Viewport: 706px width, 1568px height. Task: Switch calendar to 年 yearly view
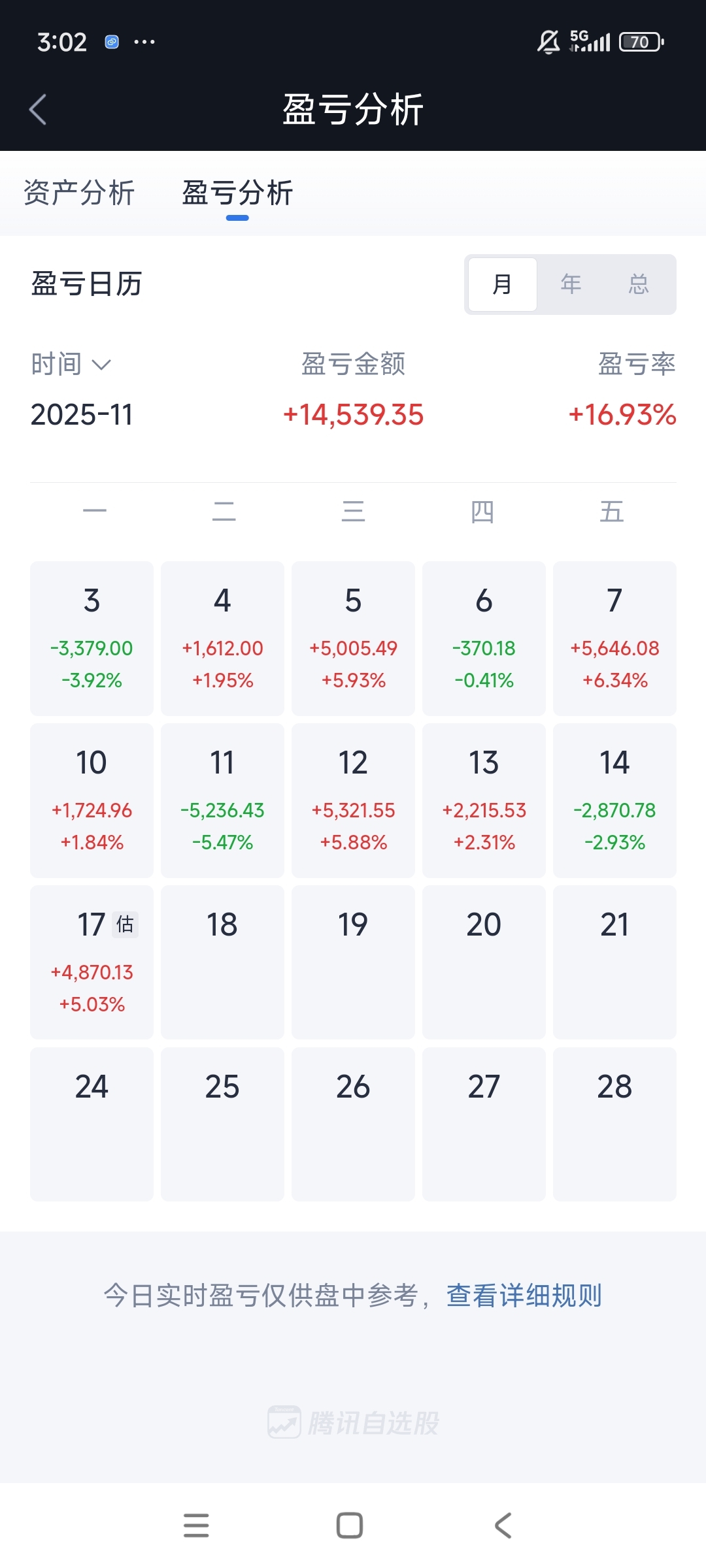pyautogui.click(x=571, y=284)
